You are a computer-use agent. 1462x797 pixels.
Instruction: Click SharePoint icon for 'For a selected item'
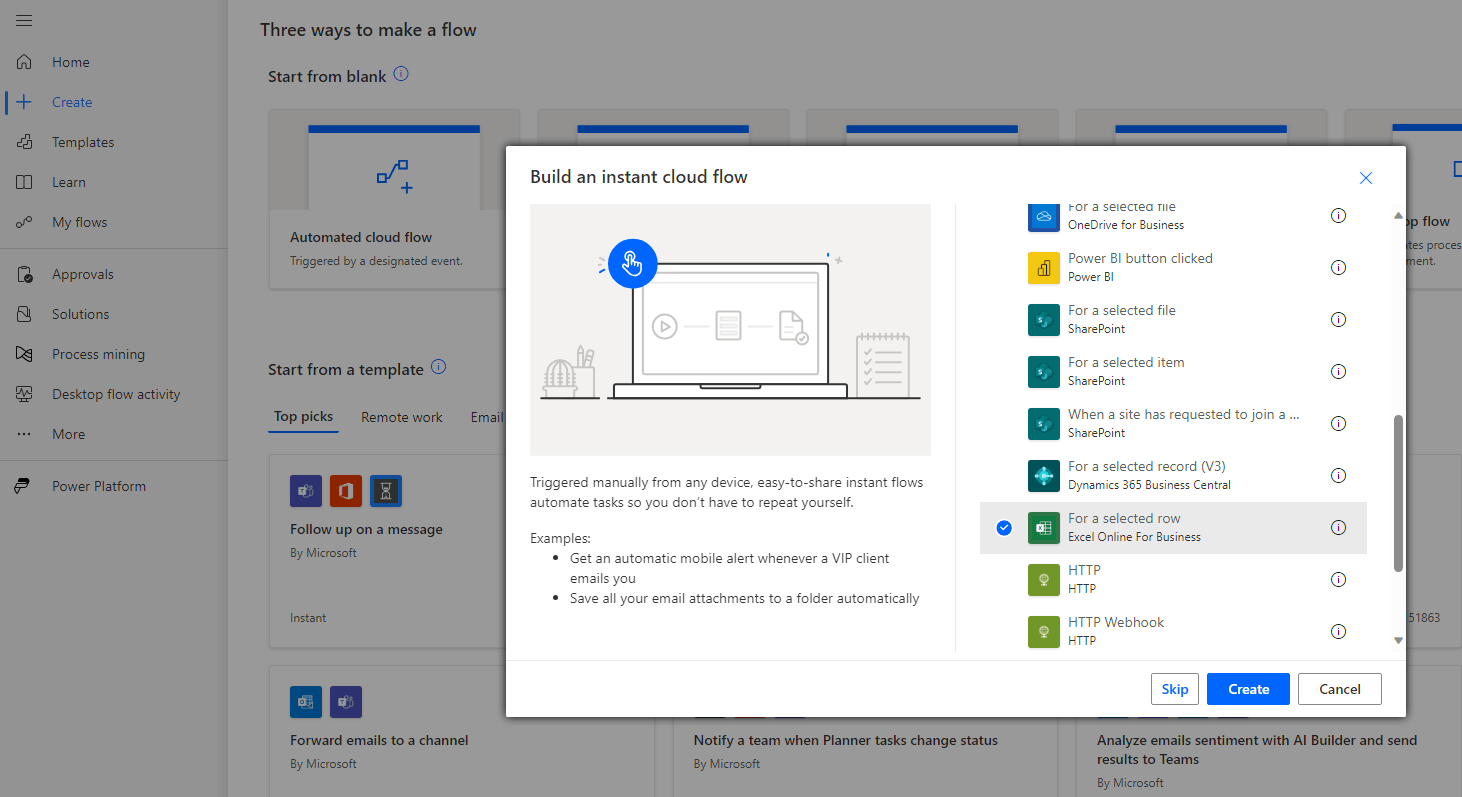click(x=1044, y=372)
